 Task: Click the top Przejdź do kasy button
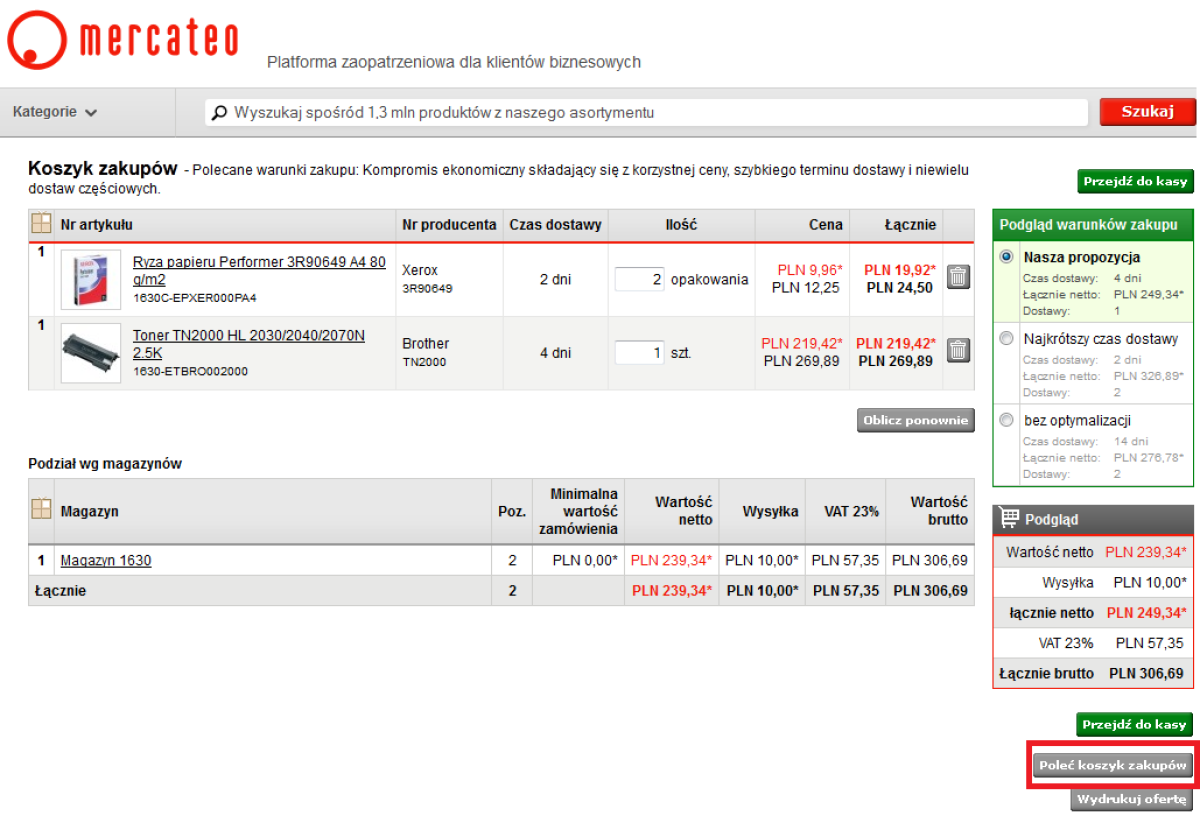[1135, 181]
